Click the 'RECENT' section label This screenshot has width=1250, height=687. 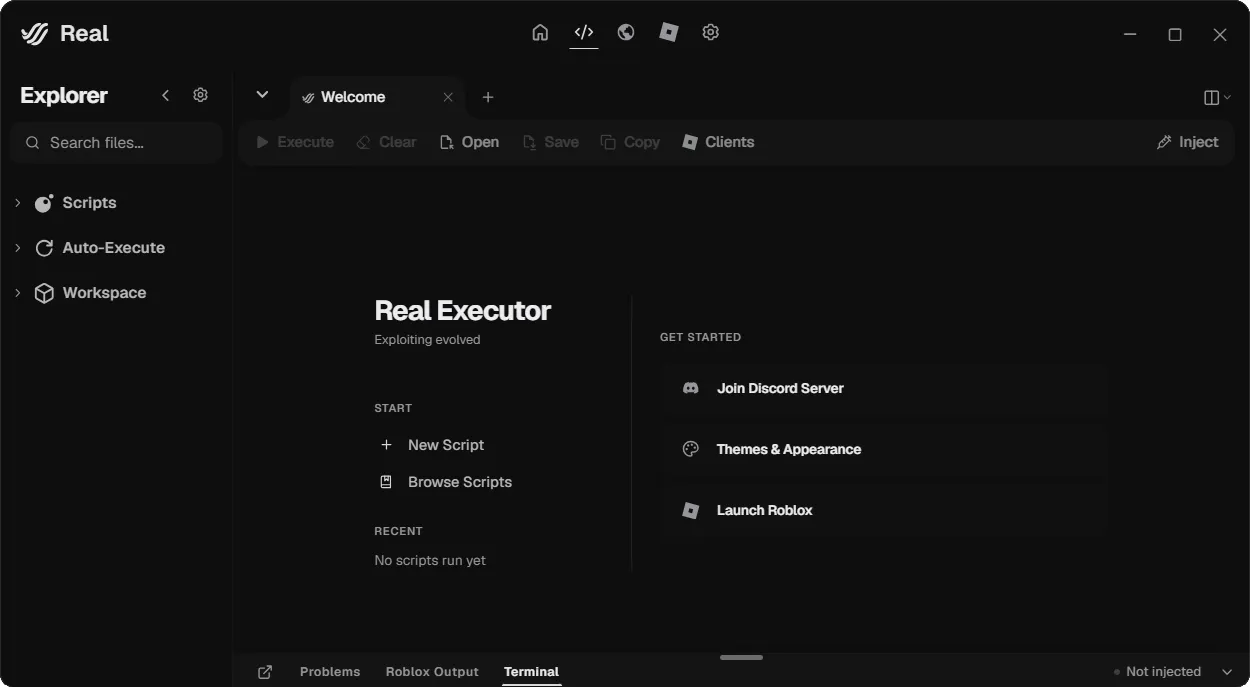coord(398,531)
